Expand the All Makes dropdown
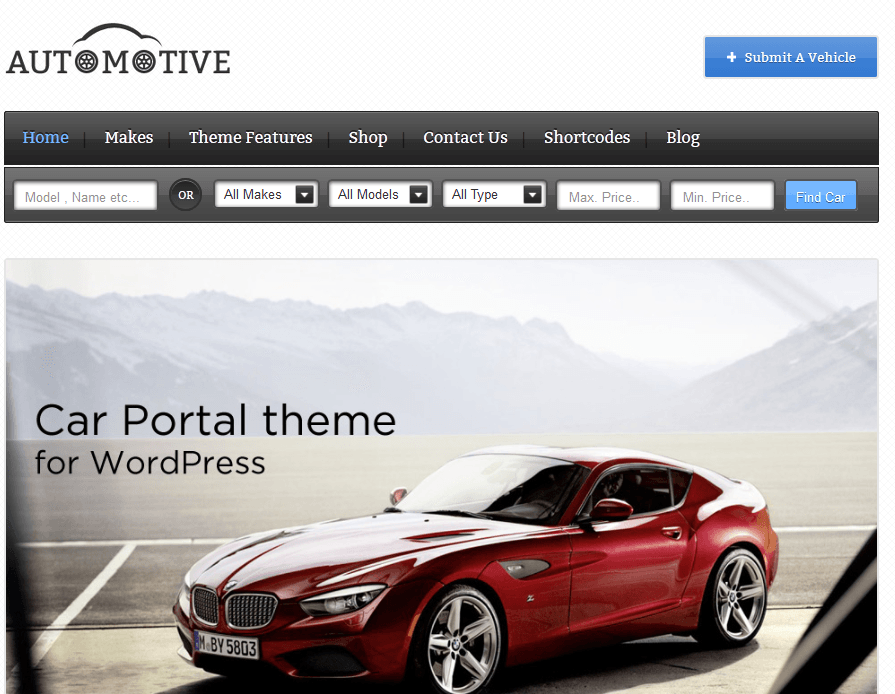 (266, 195)
